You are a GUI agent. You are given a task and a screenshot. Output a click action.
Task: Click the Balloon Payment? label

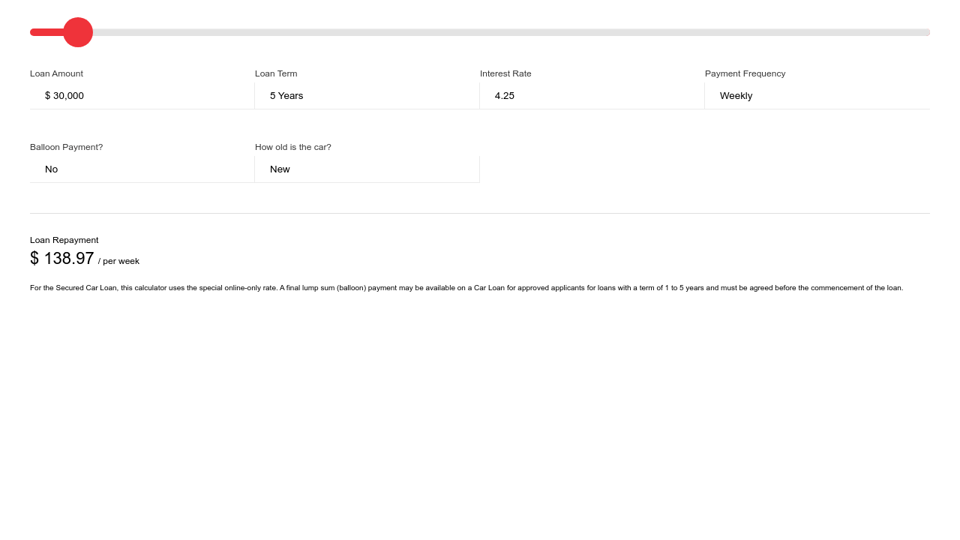66,147
